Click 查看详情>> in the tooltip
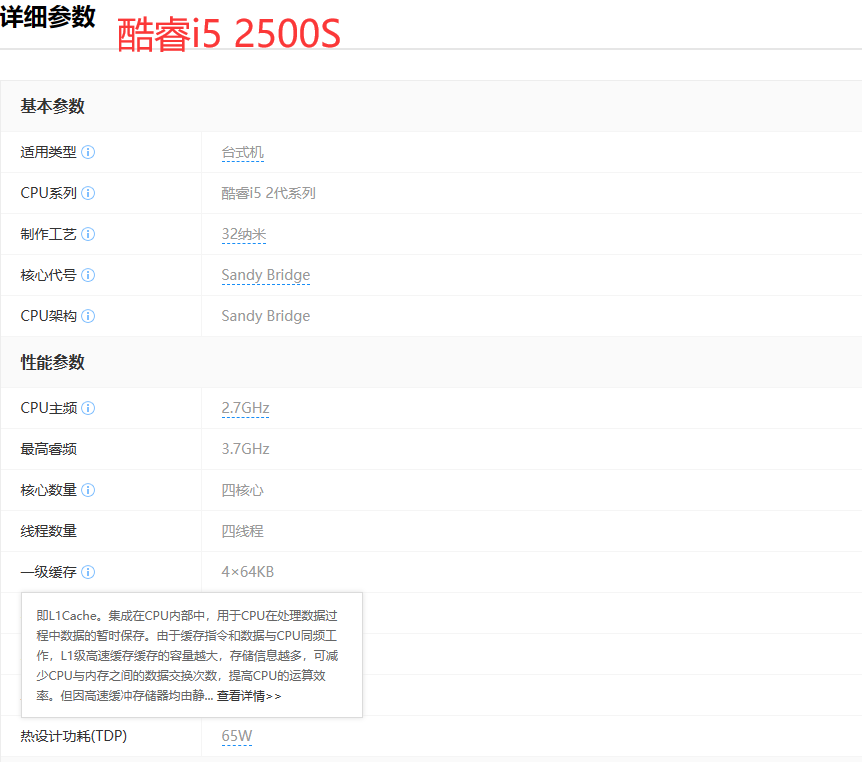Image resolution: width=862 pixels, height=762 pixels. pos(248,696)
